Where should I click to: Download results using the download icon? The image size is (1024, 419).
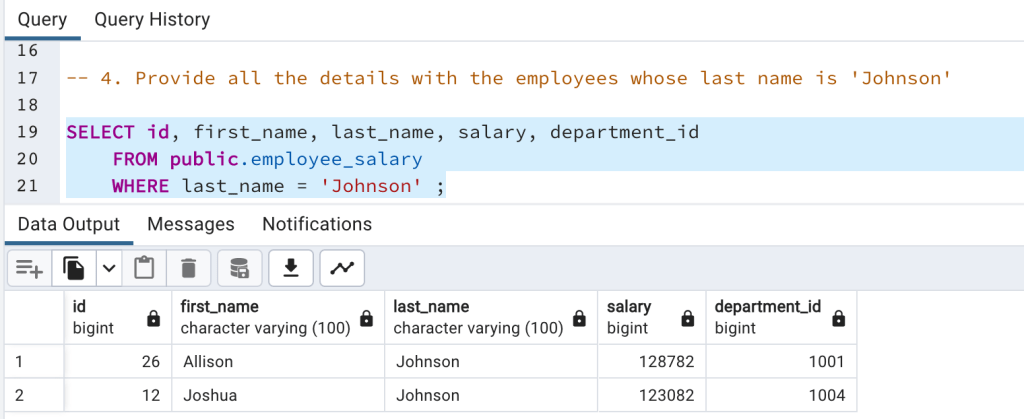291,268
